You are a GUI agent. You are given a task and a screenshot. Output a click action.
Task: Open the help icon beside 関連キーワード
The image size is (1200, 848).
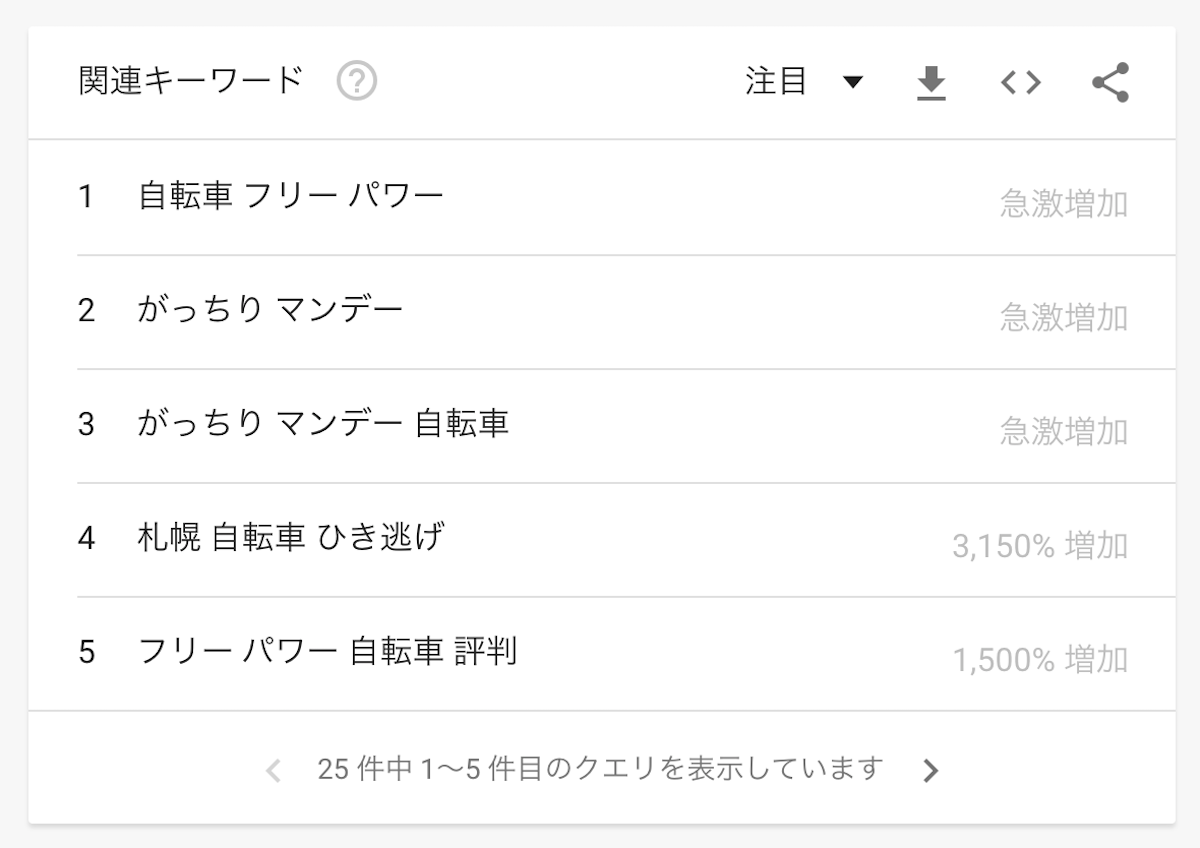(357, 81)
